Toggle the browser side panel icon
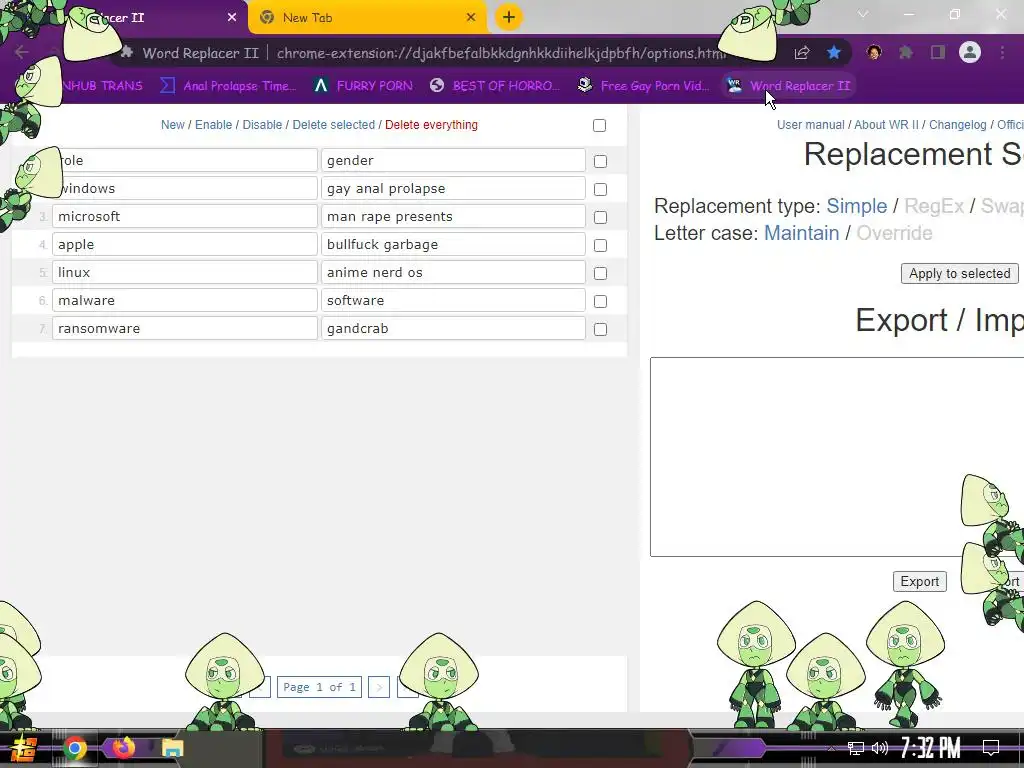This screenshot has height=768, width=1024. click(938, 52)
